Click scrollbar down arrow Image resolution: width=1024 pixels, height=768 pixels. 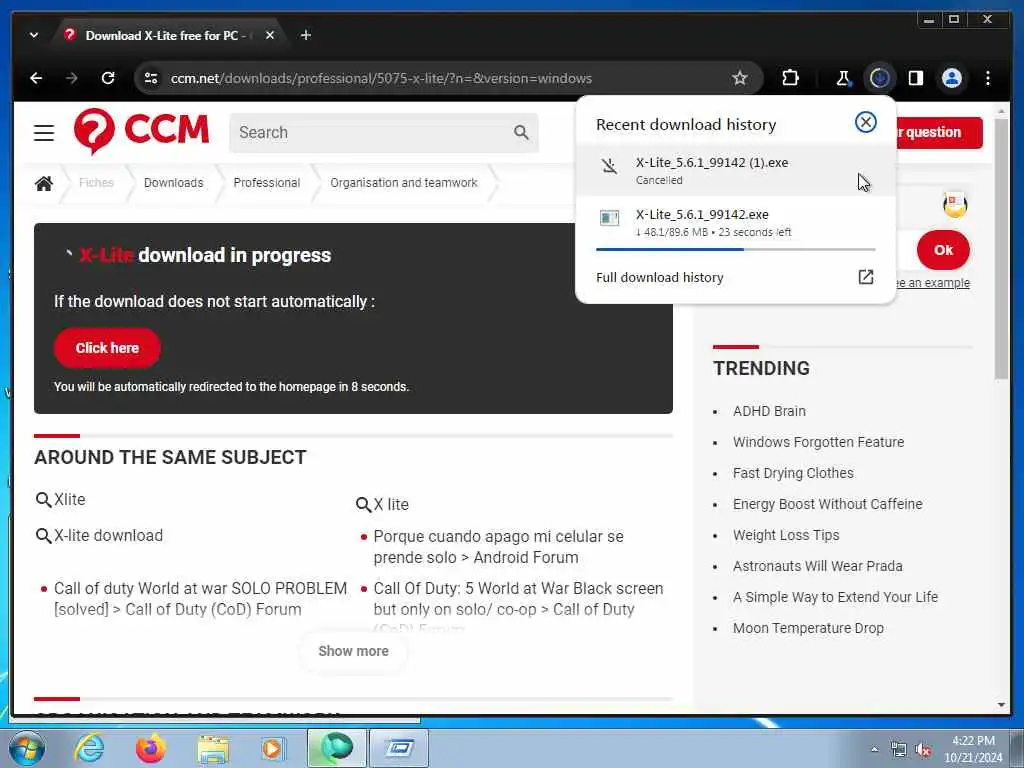click(x=1001, y=705)
